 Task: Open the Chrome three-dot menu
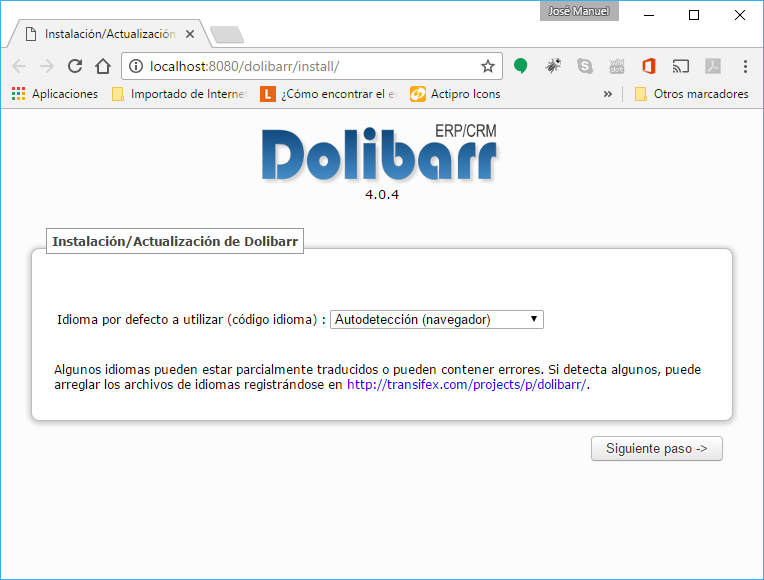click(x=745, y=66)
